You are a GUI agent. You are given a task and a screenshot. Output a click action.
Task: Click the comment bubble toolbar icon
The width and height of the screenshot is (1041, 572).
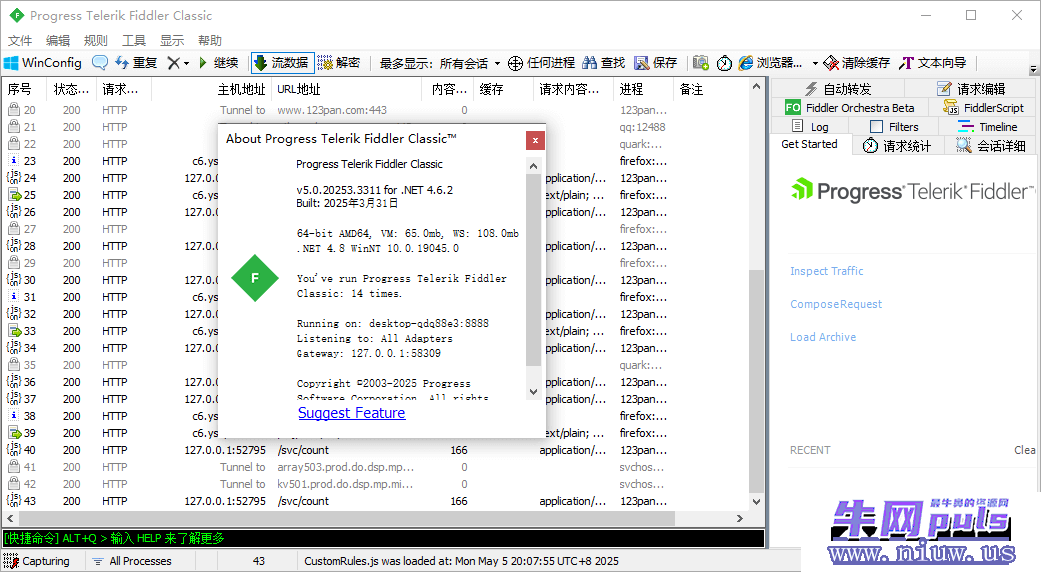(100, 63)
